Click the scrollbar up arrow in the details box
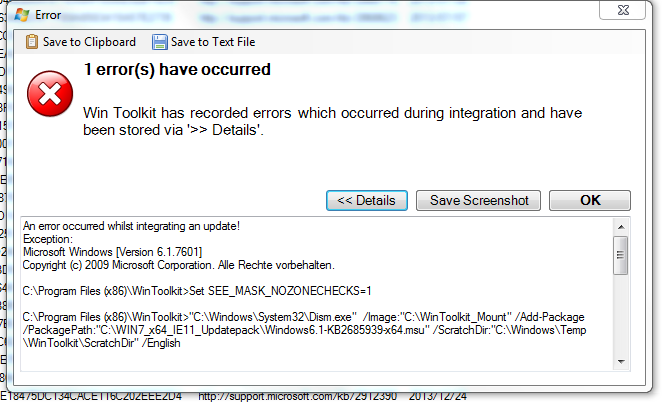 coord(621,227)
